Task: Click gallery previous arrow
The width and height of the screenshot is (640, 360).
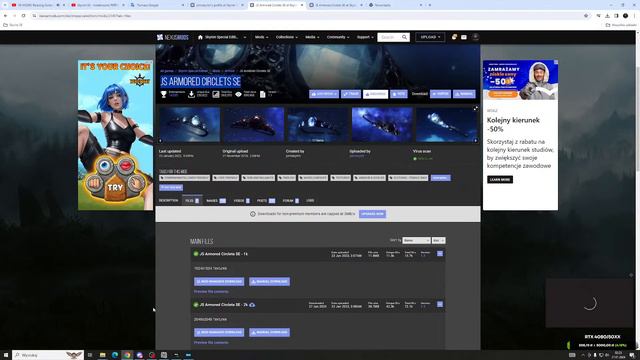Action: (160, 141)
